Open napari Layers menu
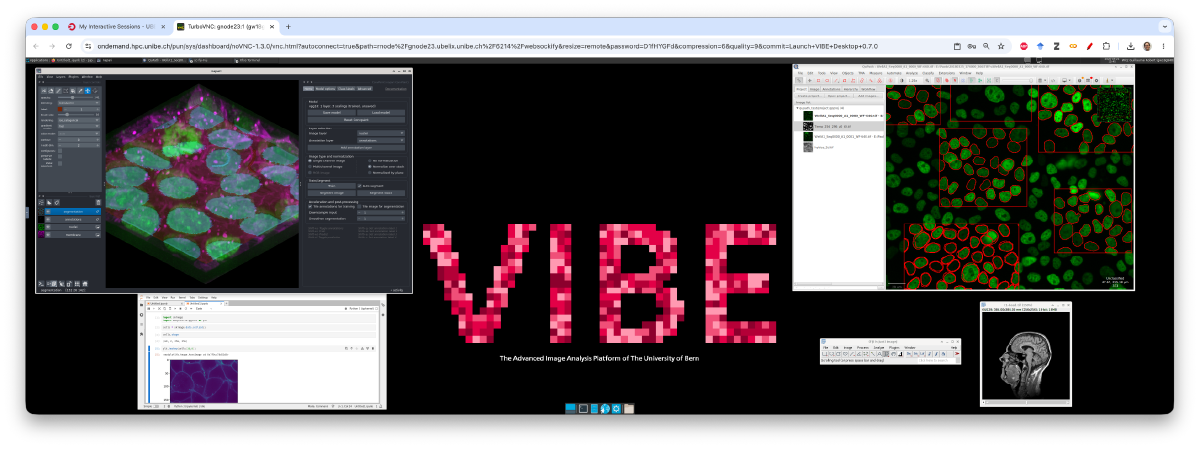 coord(62,76)
